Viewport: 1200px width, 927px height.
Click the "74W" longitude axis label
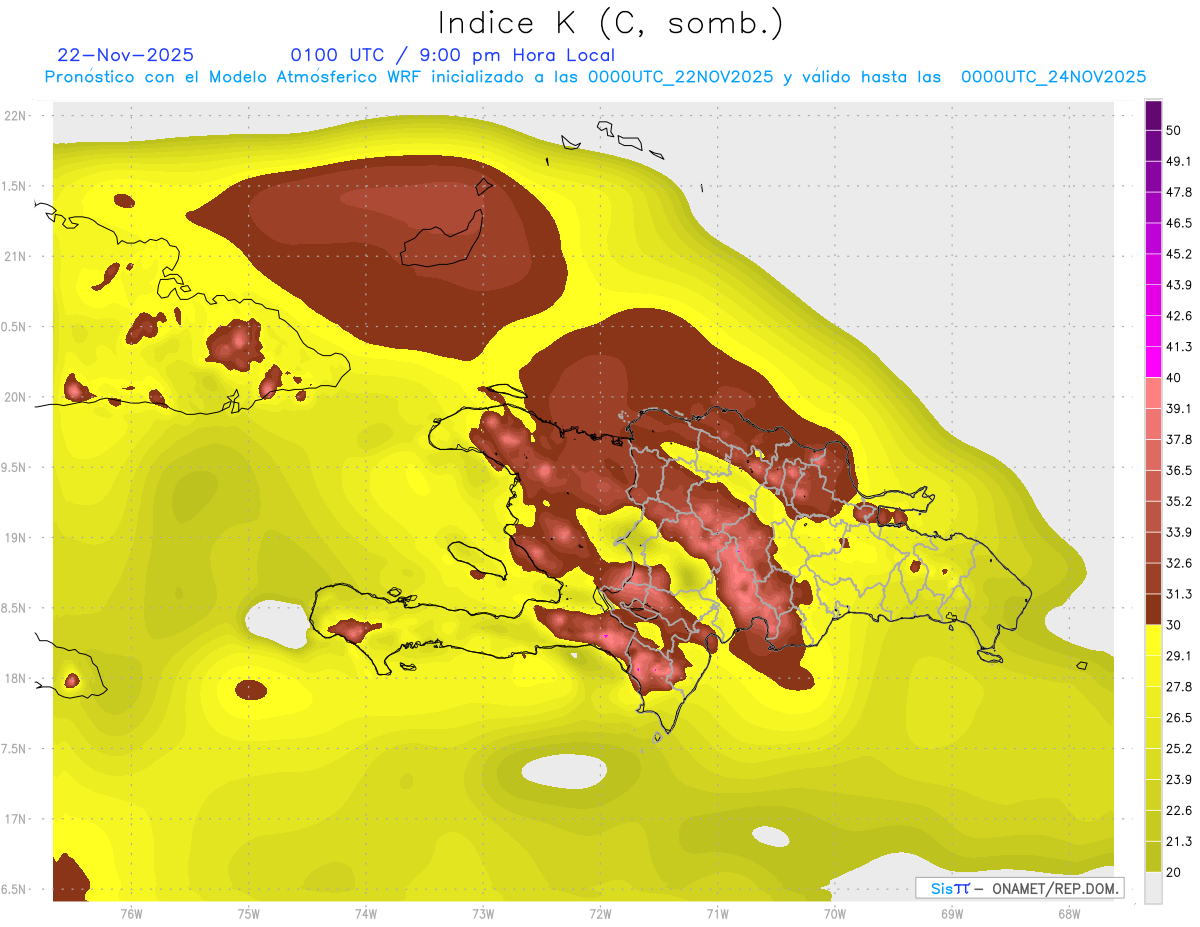point(366,913)
